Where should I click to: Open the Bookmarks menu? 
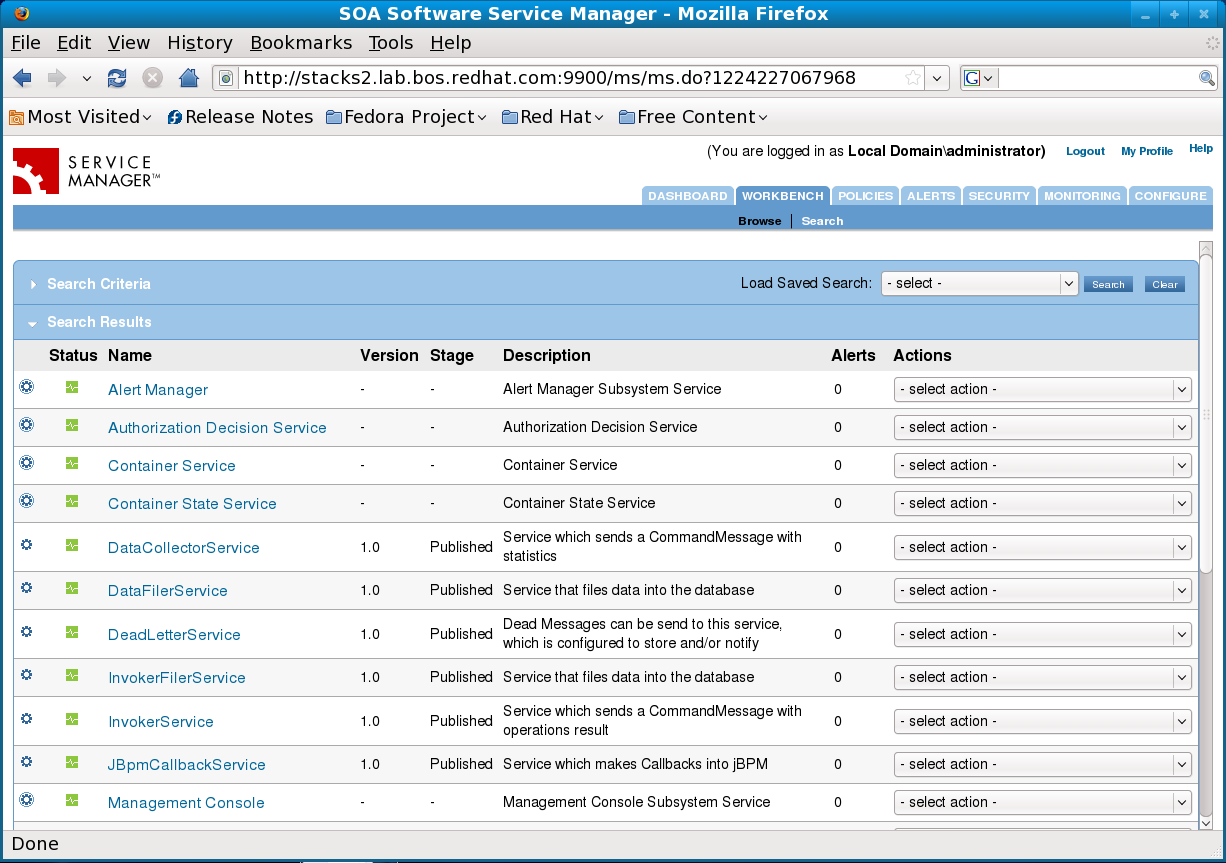coord(301,43)
